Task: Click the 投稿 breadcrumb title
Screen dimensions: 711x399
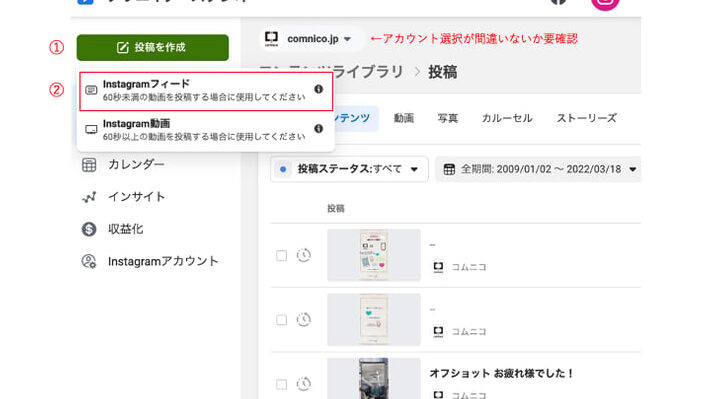Action: (x=443, y=72)
